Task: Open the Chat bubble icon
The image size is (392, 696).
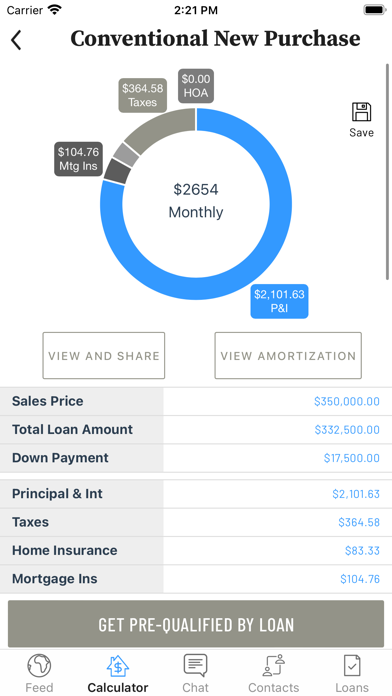Action: click(x=195, y=665)
